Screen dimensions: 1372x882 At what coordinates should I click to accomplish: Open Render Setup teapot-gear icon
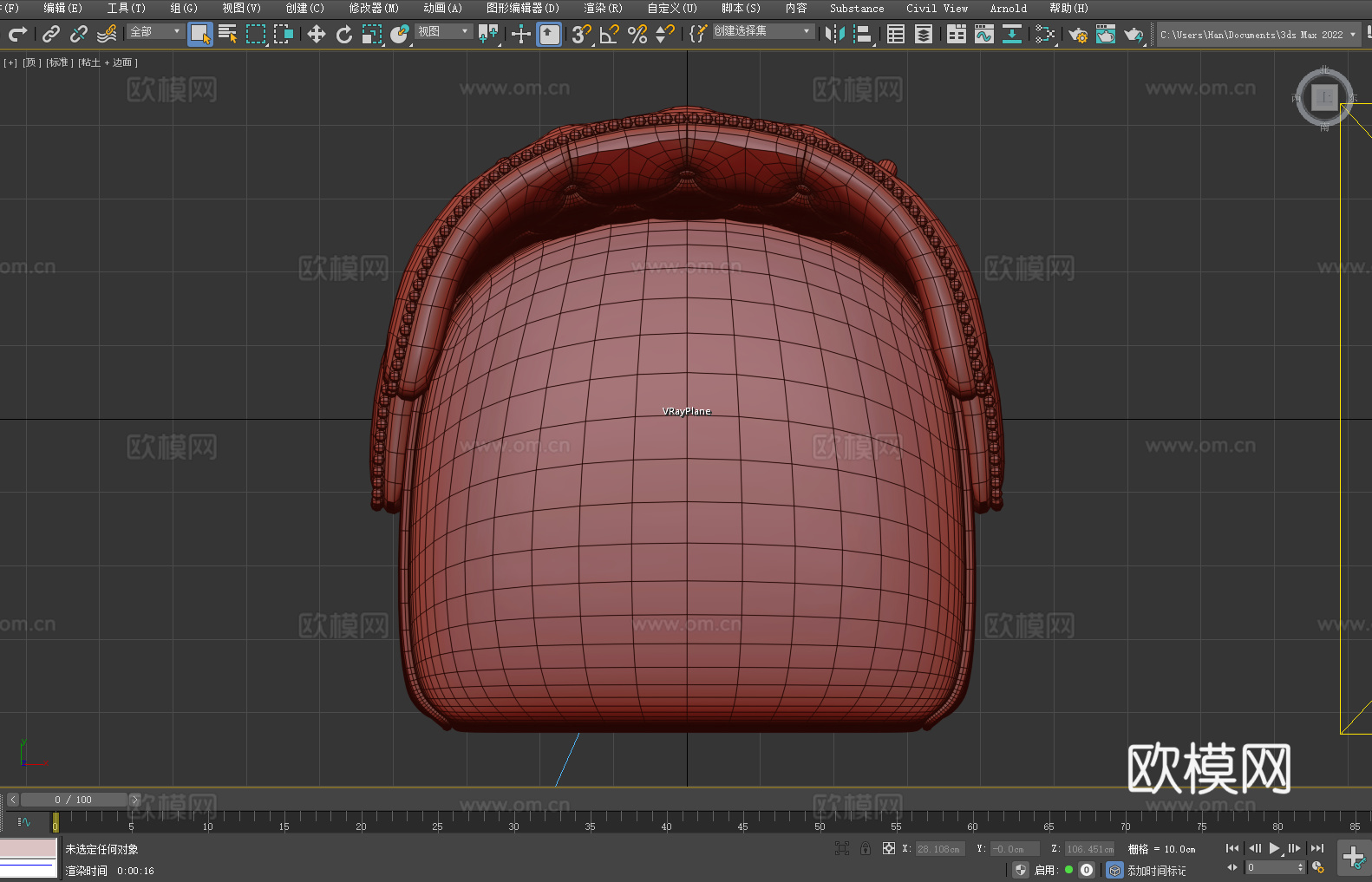[1078, 34]
